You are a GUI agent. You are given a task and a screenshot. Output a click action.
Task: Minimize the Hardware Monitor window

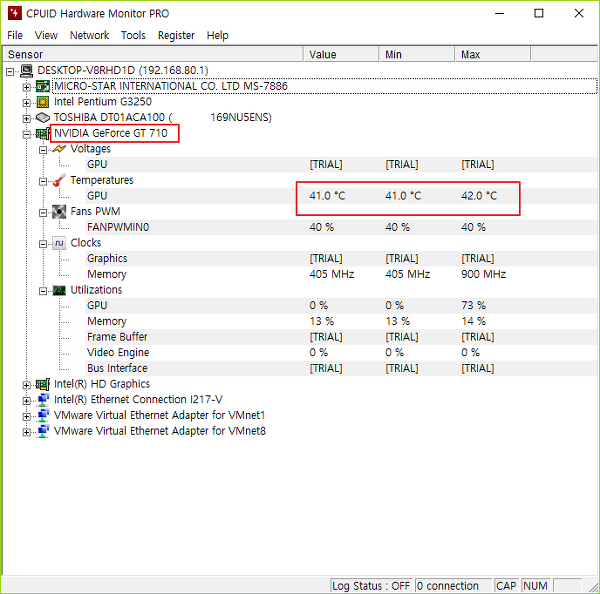click(x=499, y=13)
